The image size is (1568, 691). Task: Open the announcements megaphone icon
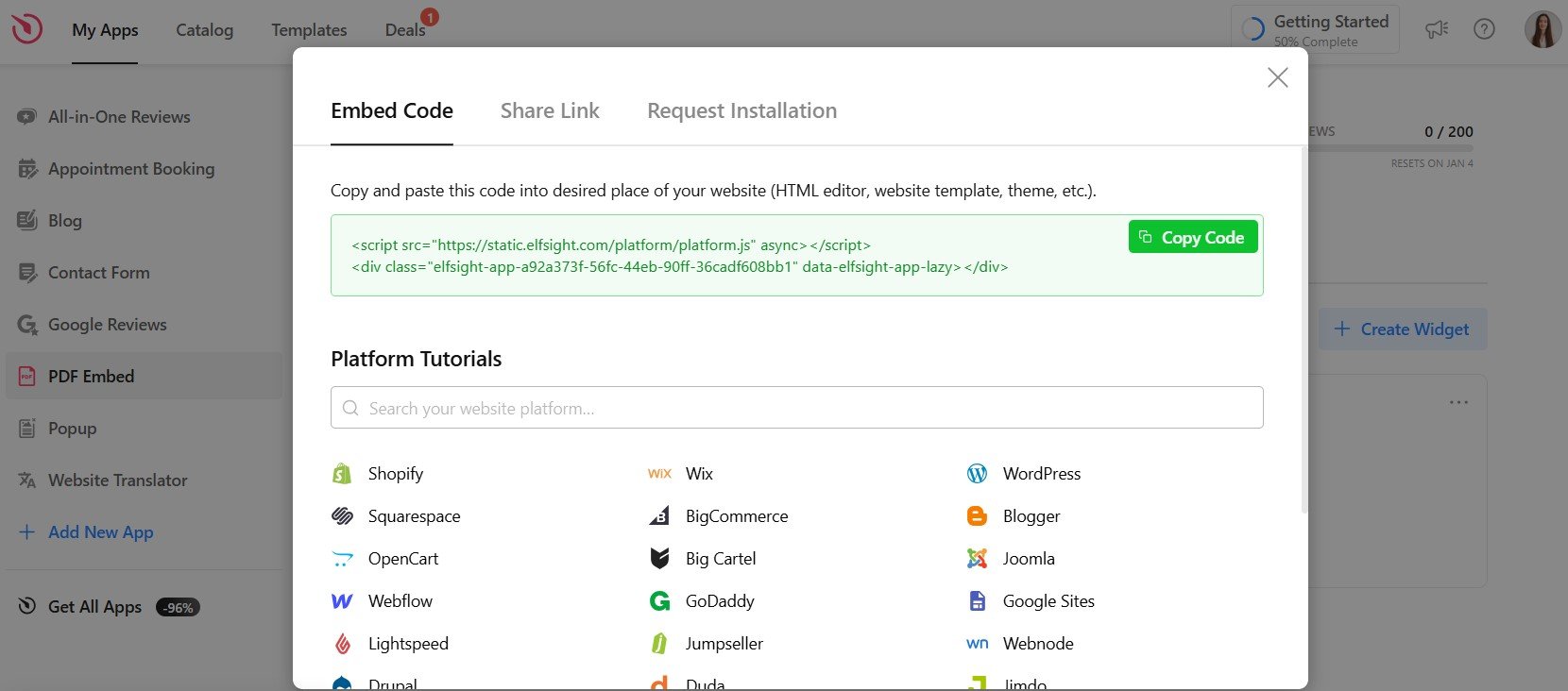[1437, 29]
